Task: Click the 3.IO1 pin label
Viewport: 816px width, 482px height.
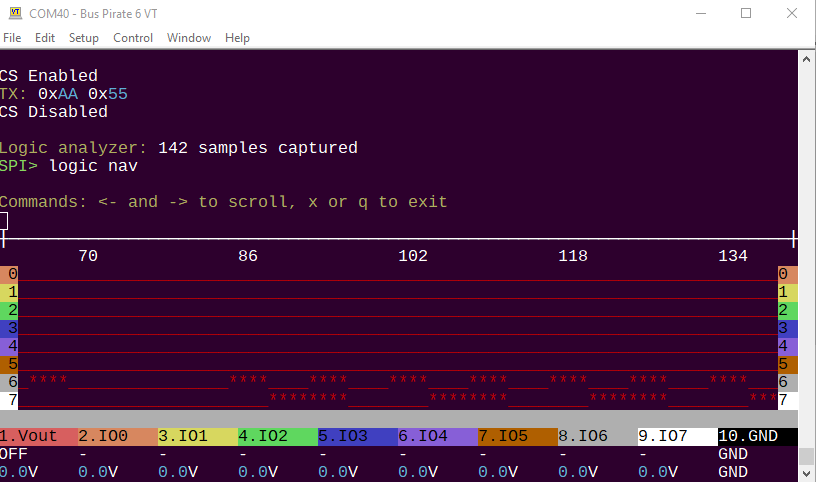Action: [198, 436]
